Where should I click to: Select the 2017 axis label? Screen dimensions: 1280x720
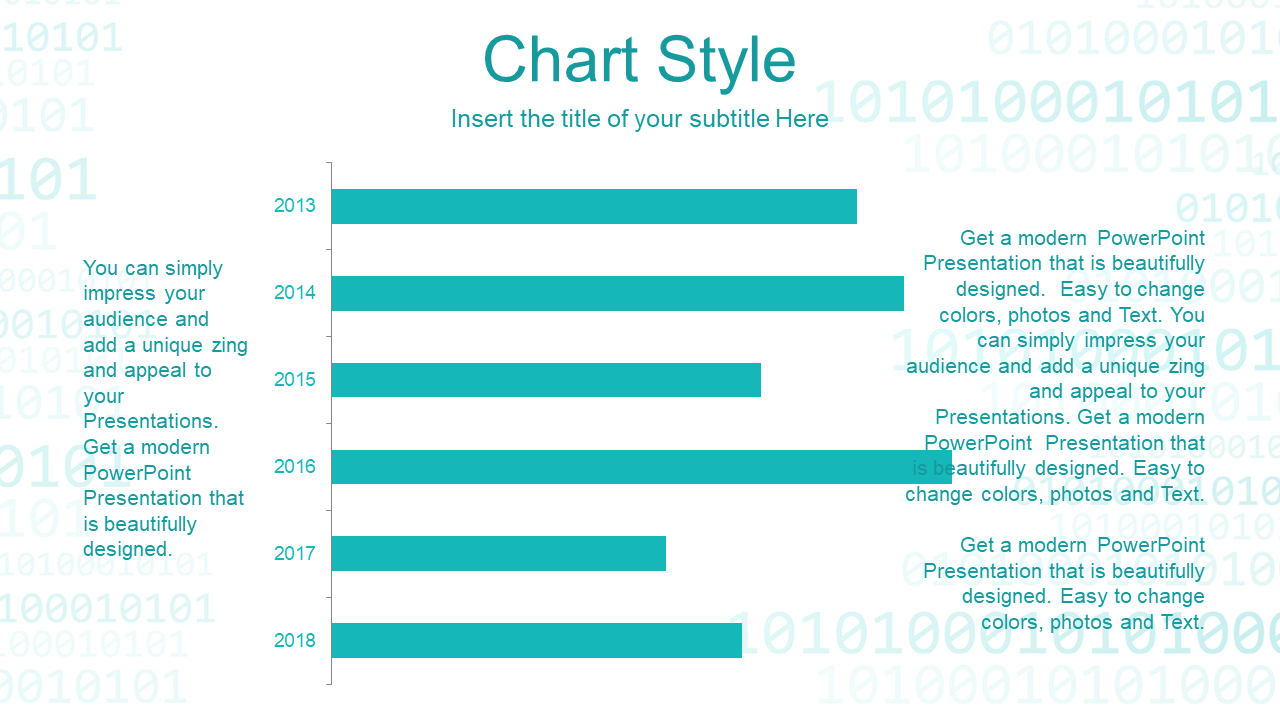coord(295,554)
